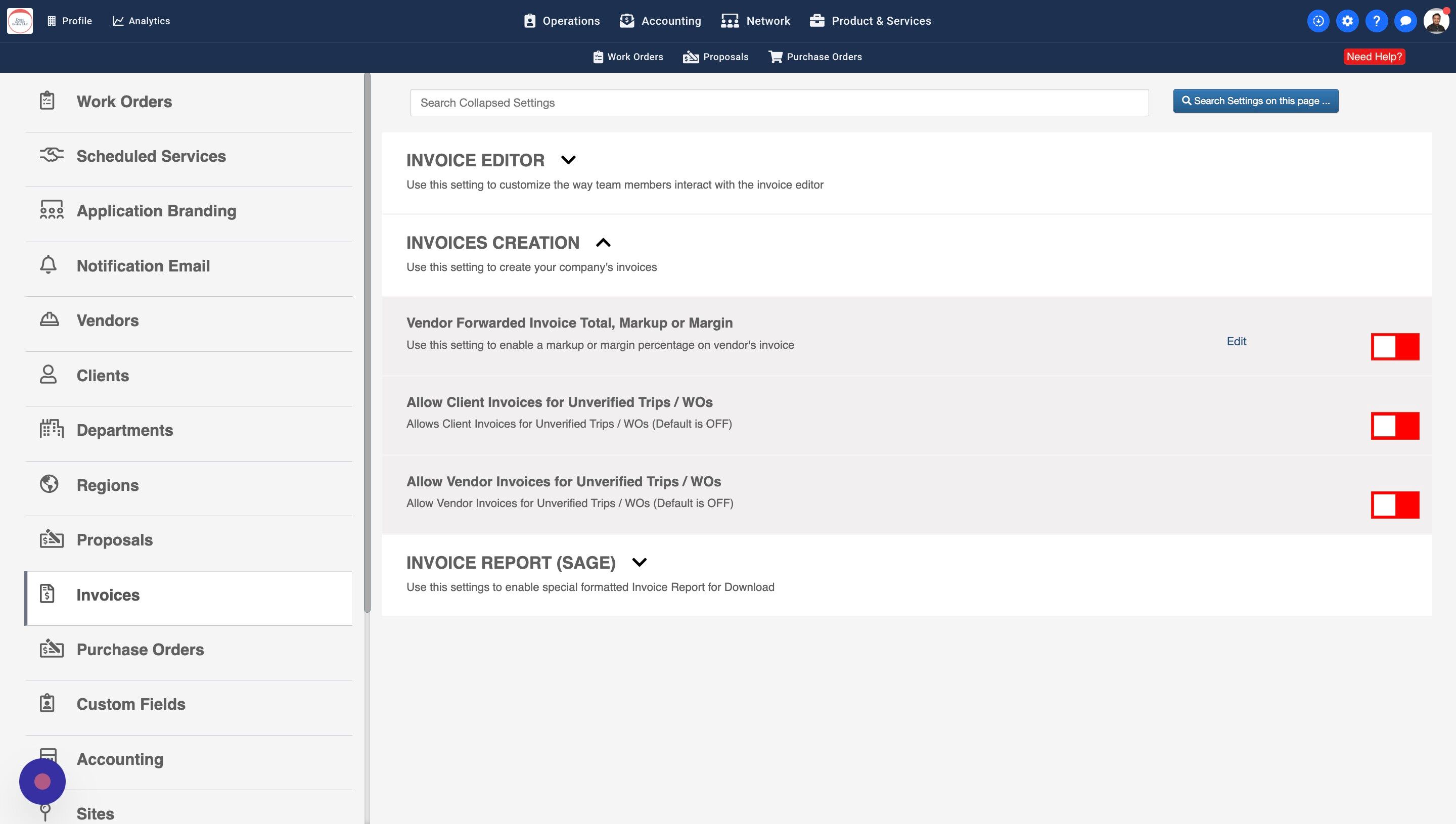The height and width of the screenshot is (824, 1456).
Task: Toggle Vendor Forwarded Invoice Markup or Margin switch
Action: tap(1395, 346)
